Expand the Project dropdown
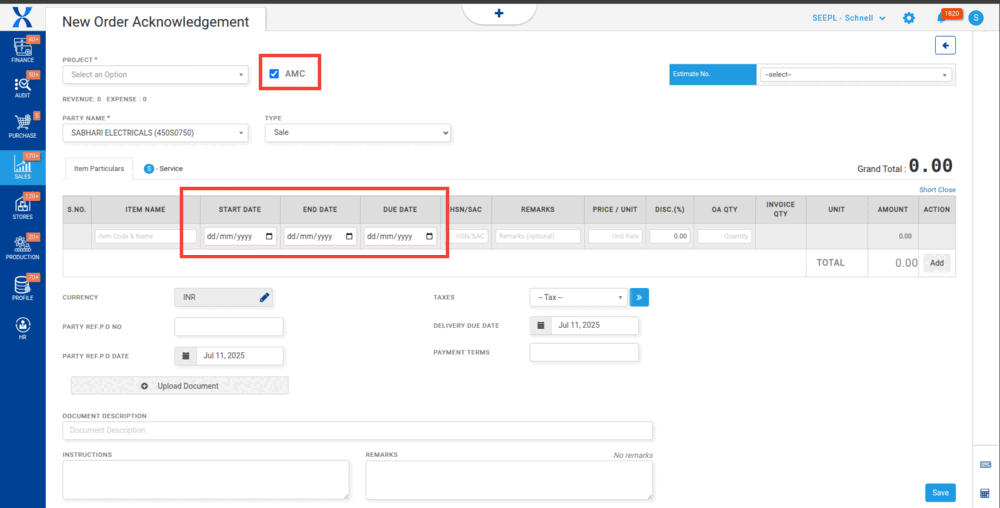Viewport: 1000px width, 508px height. coord(154,74)
